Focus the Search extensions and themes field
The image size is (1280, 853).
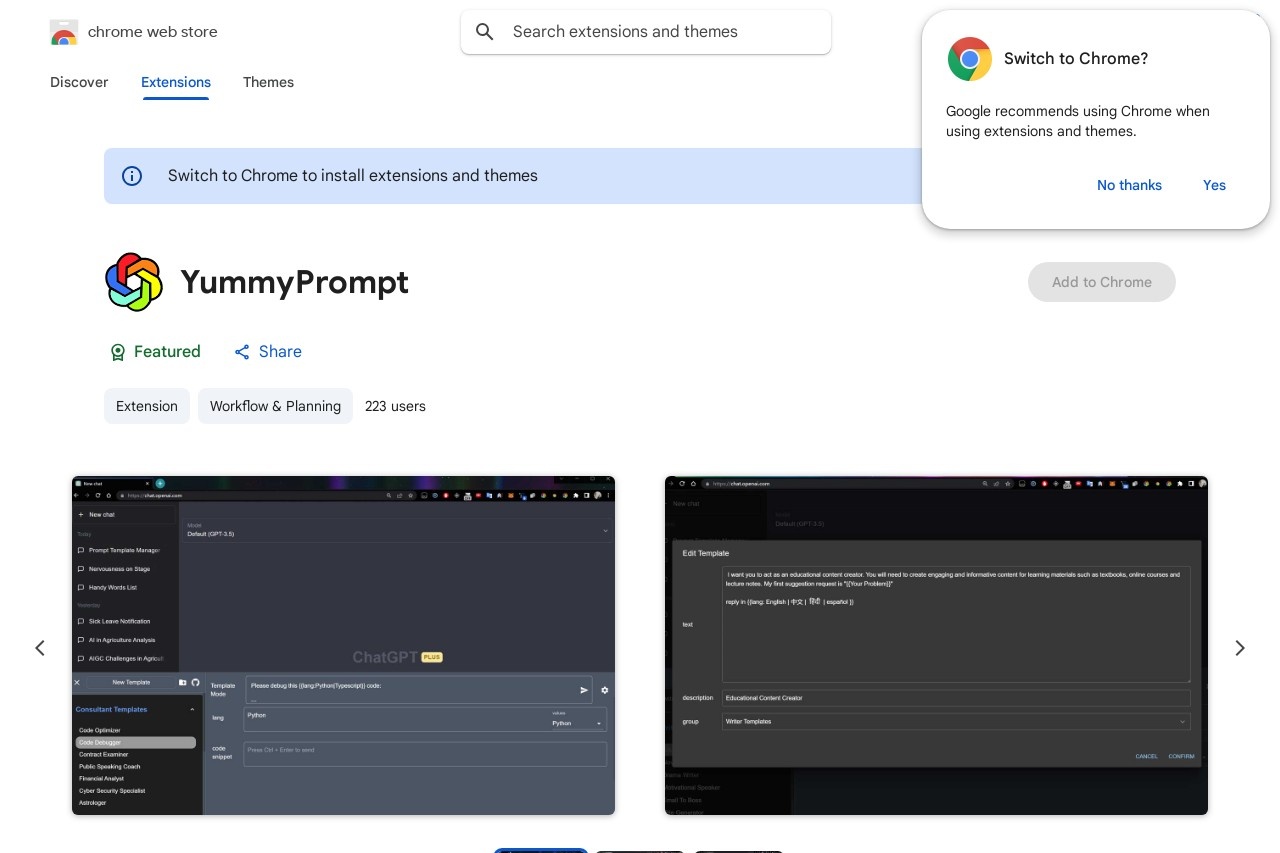(x=646, y=32)
